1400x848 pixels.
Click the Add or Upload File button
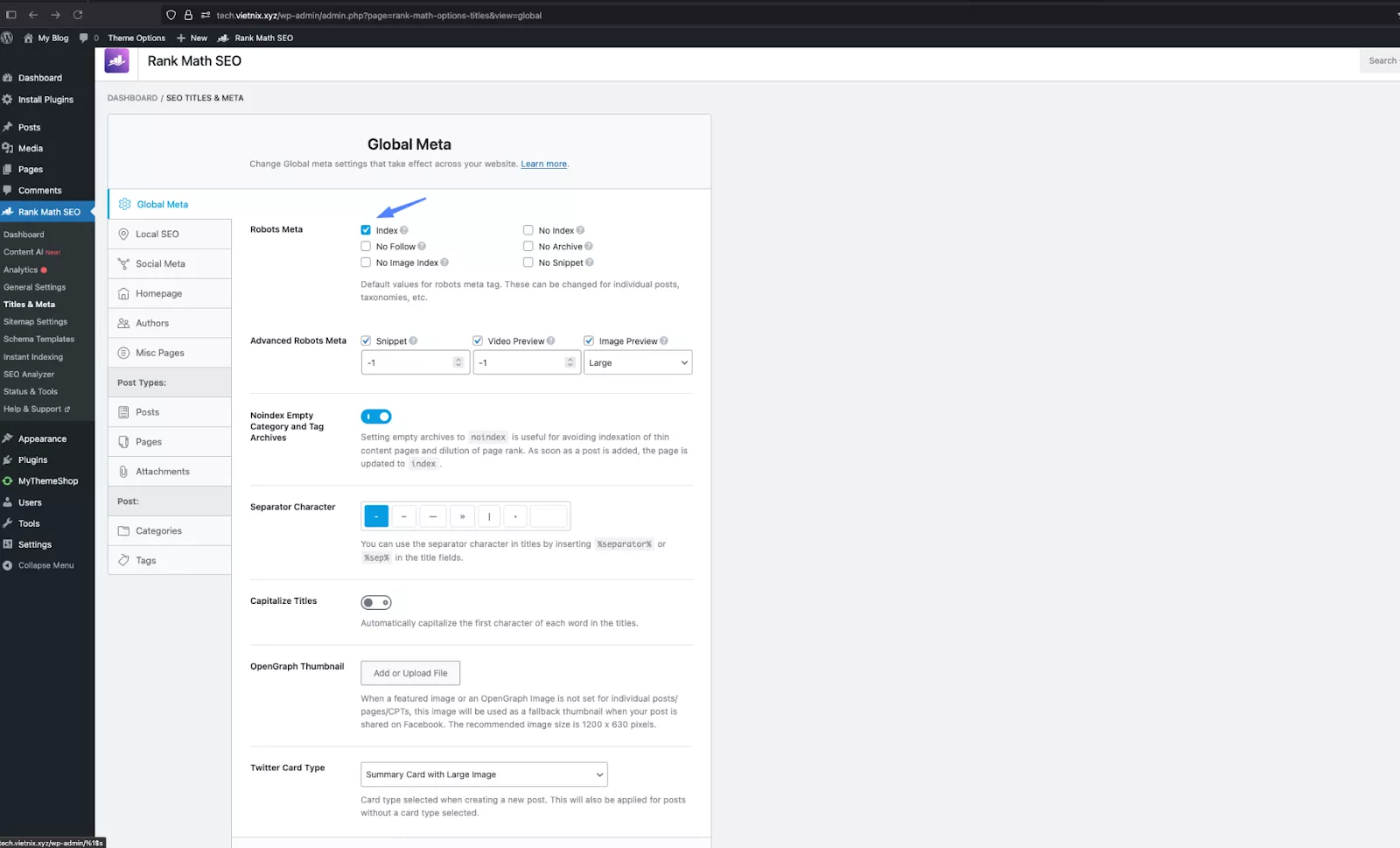pyautogui.click(x=409, y=672)
